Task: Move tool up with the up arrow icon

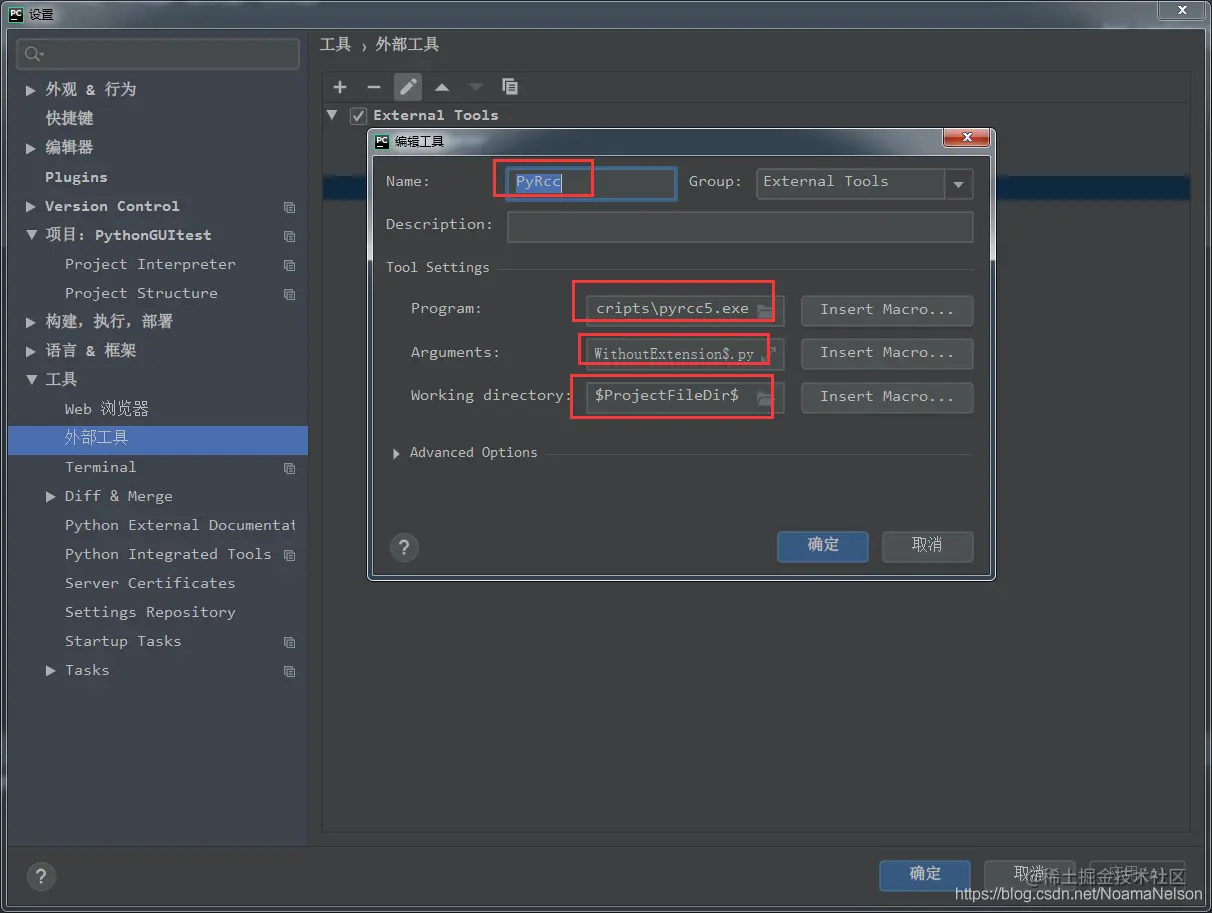Action: pos(442,87)
